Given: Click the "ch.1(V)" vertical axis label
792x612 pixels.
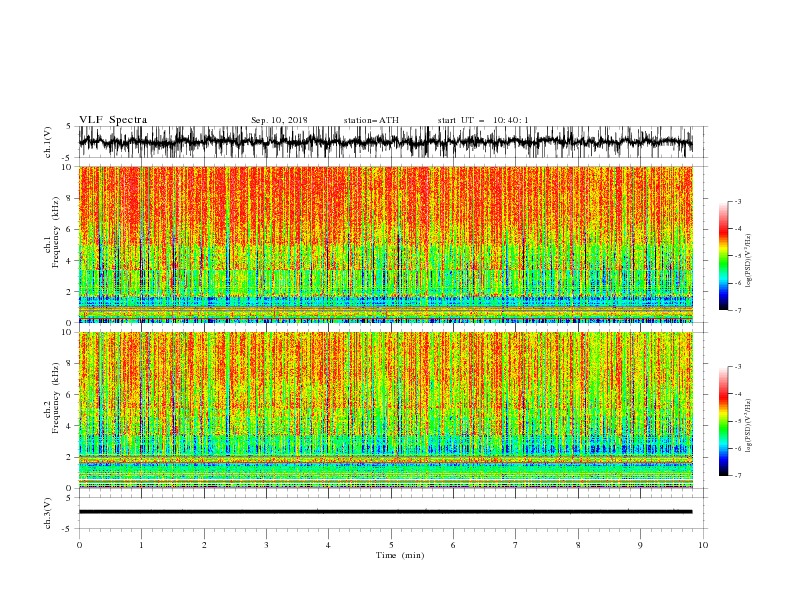Looking at the screenshot, I should [x=48, y=142].
